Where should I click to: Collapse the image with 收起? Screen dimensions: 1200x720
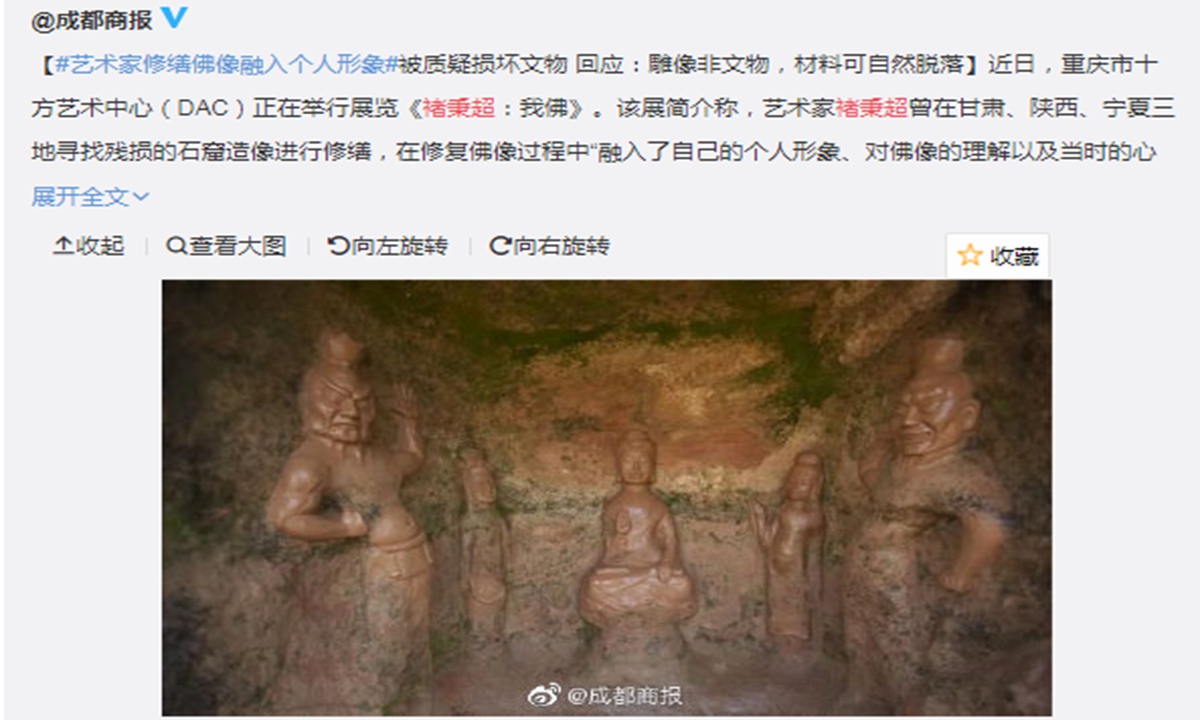pos(88,246)
